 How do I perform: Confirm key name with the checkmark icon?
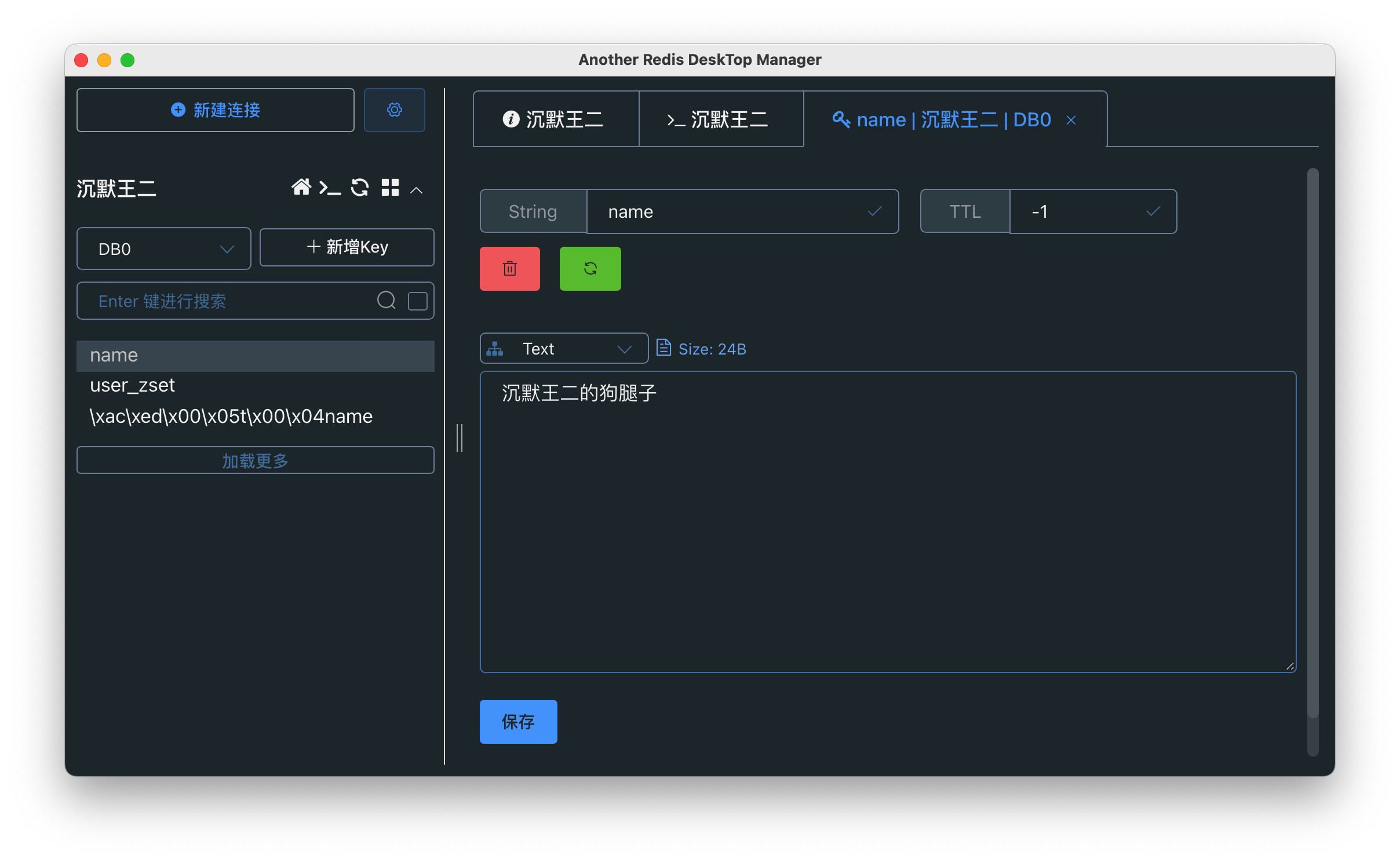874,211
